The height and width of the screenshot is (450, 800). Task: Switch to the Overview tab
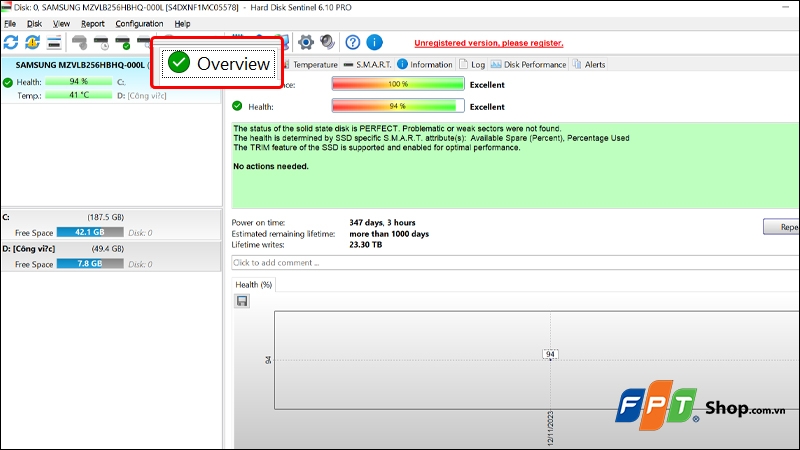[219, 64]
